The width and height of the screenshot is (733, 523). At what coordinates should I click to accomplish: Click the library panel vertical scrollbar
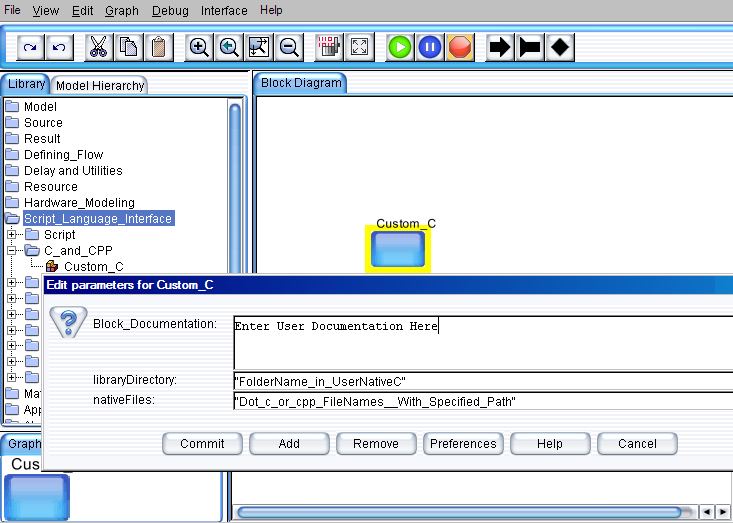point(235,187)
